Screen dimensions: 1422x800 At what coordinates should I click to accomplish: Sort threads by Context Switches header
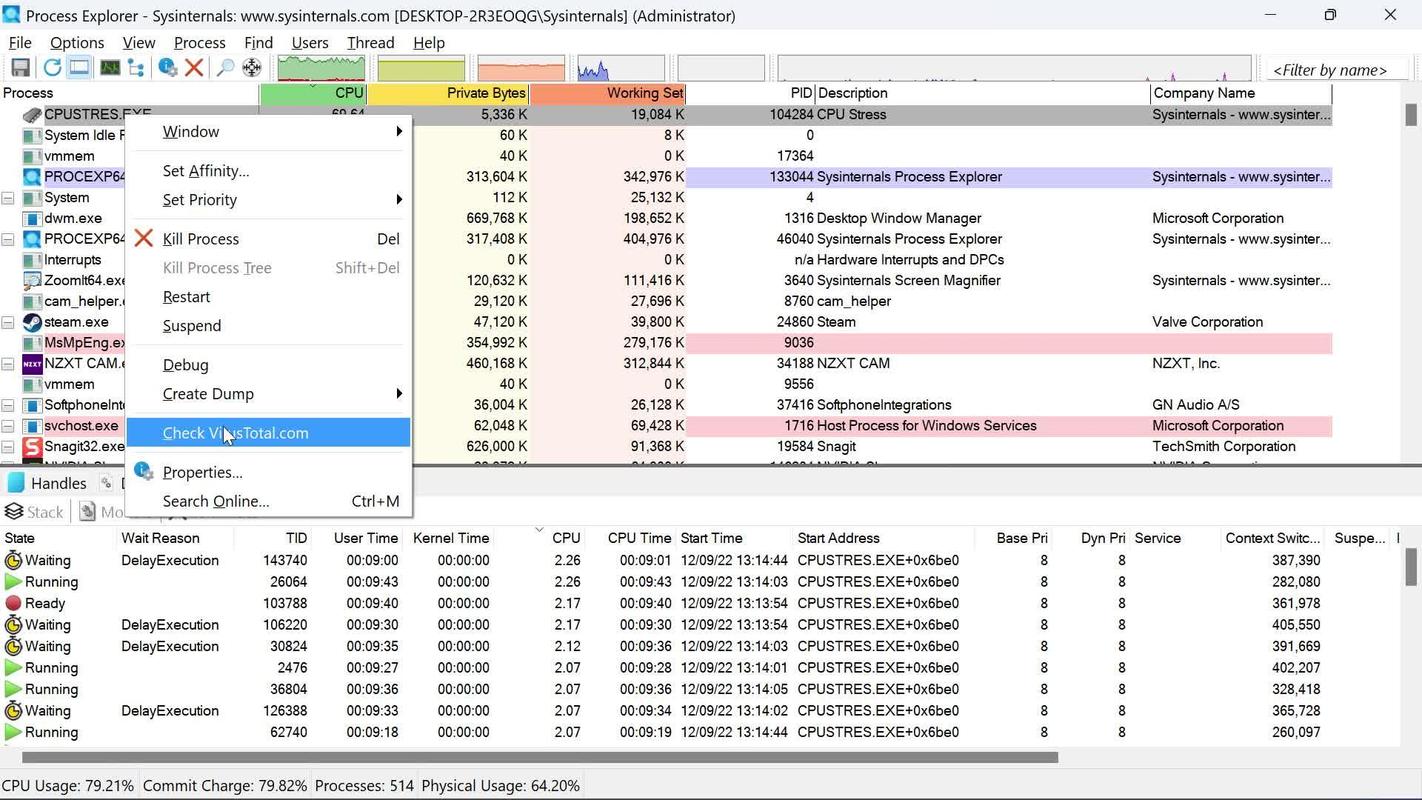coord(1273,538)
